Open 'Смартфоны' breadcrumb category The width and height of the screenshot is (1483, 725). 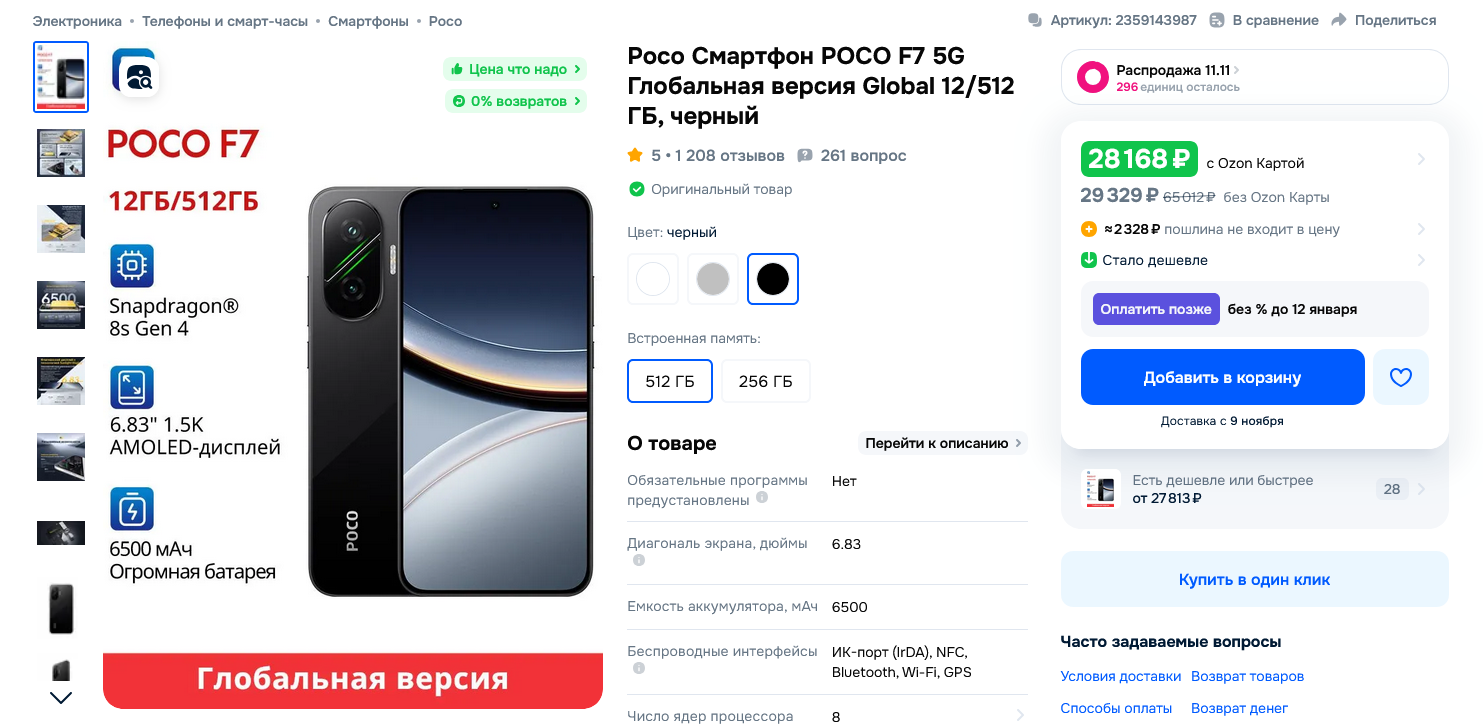click(x=368, y=20)
